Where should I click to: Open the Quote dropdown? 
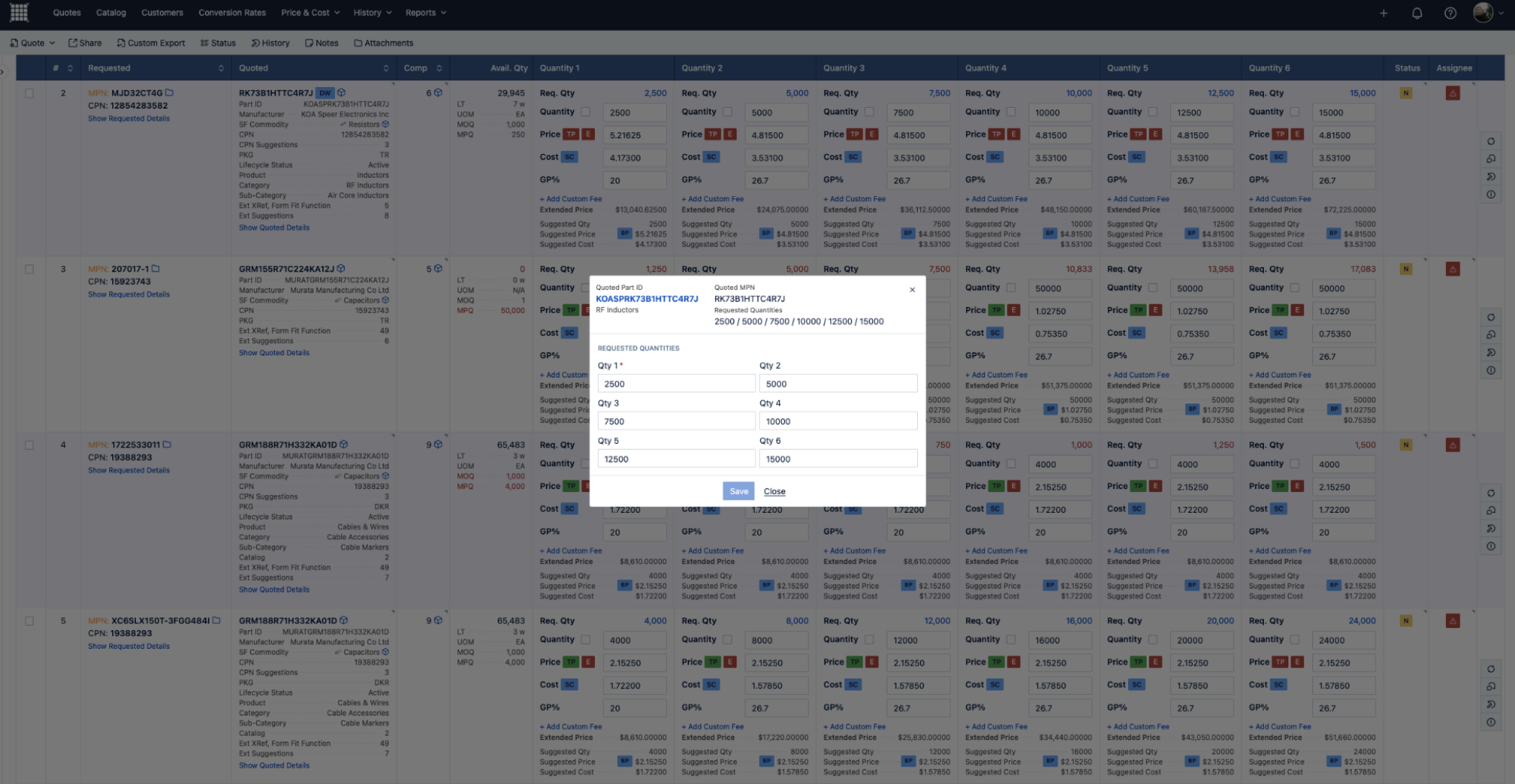(x=32, y=42)
